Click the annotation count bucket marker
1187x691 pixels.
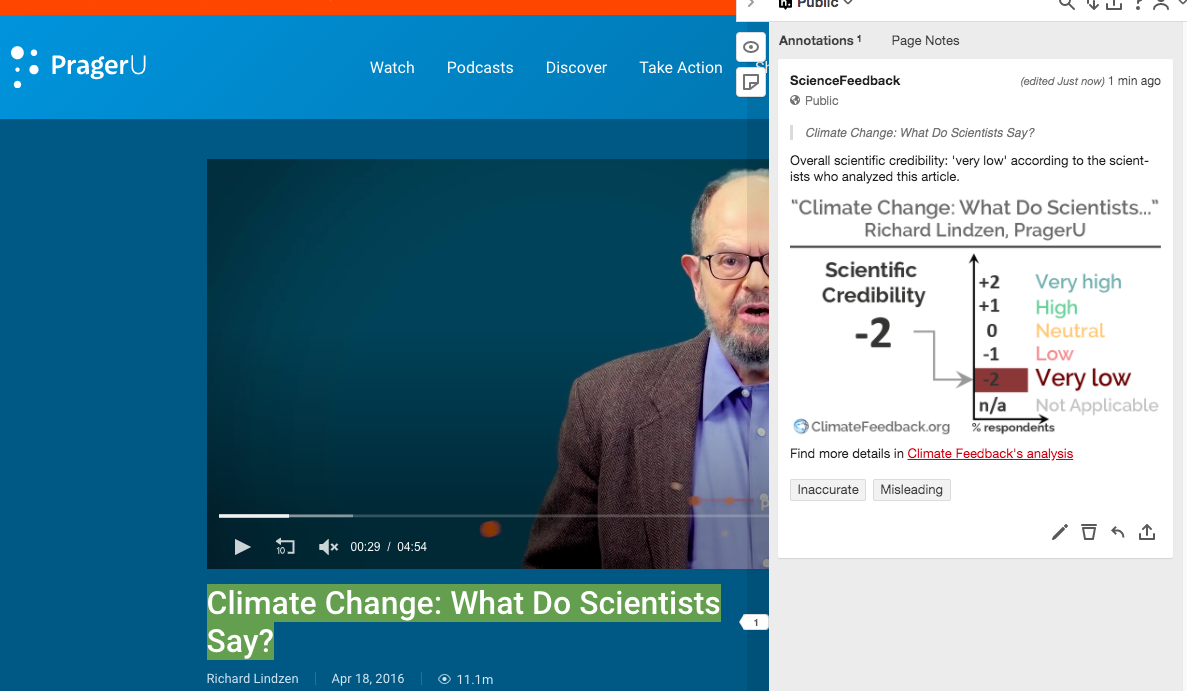pos(754,622)
